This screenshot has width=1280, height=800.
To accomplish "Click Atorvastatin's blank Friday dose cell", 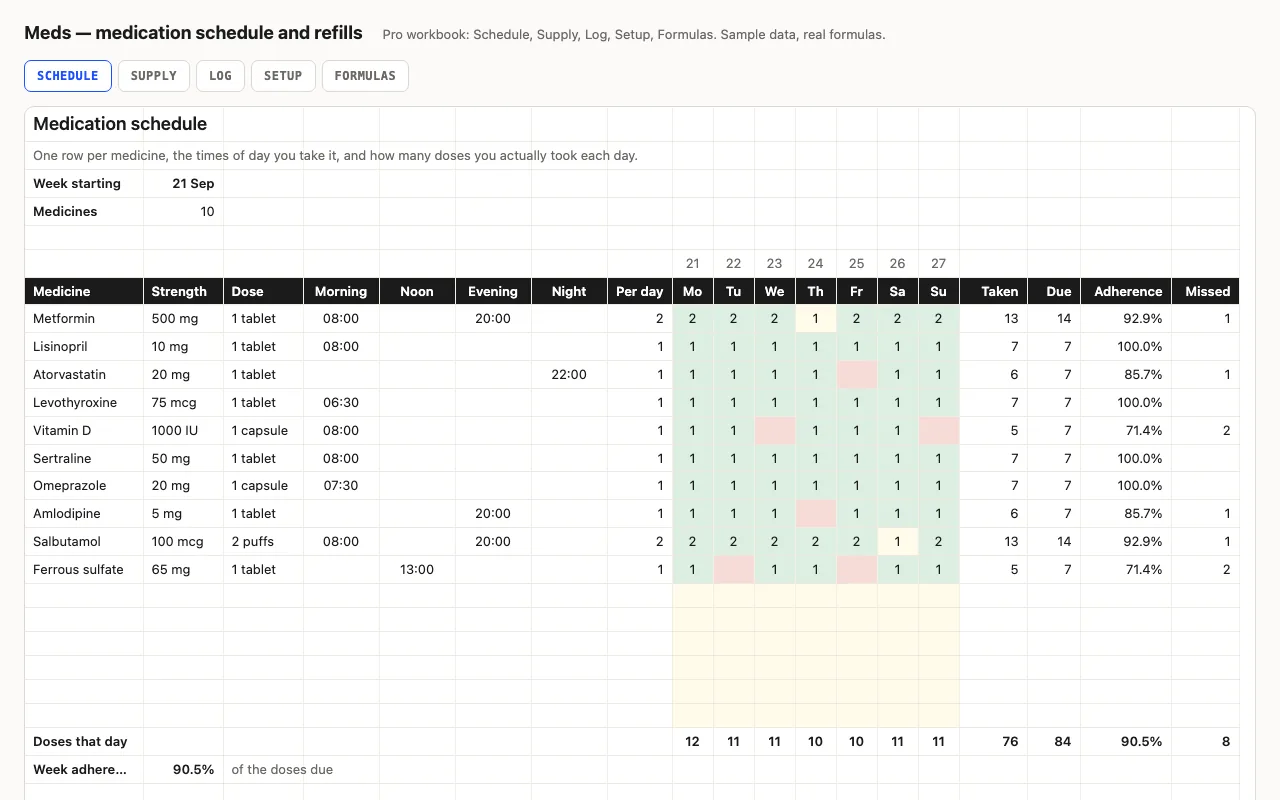I will [857, 375].
